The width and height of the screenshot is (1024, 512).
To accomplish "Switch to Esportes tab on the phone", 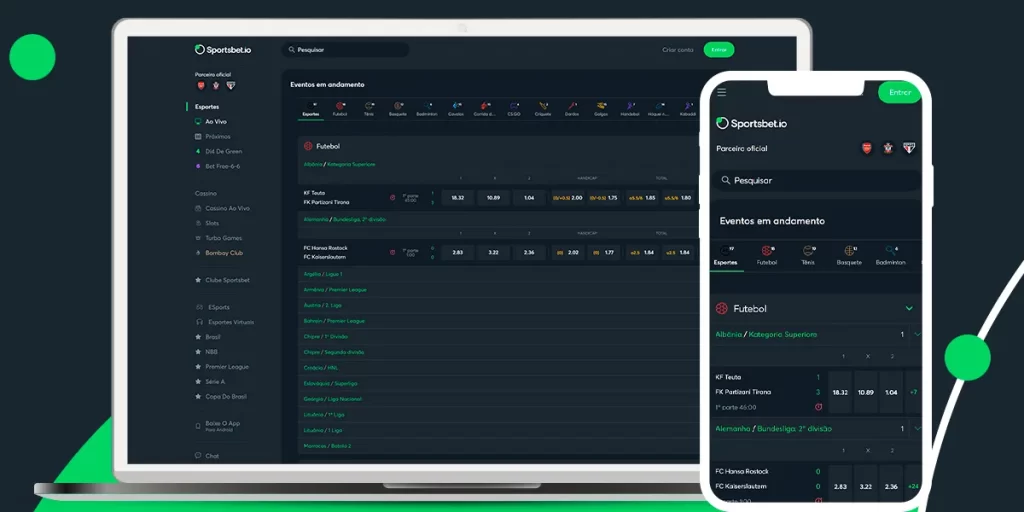I will [x=726, y=256].
